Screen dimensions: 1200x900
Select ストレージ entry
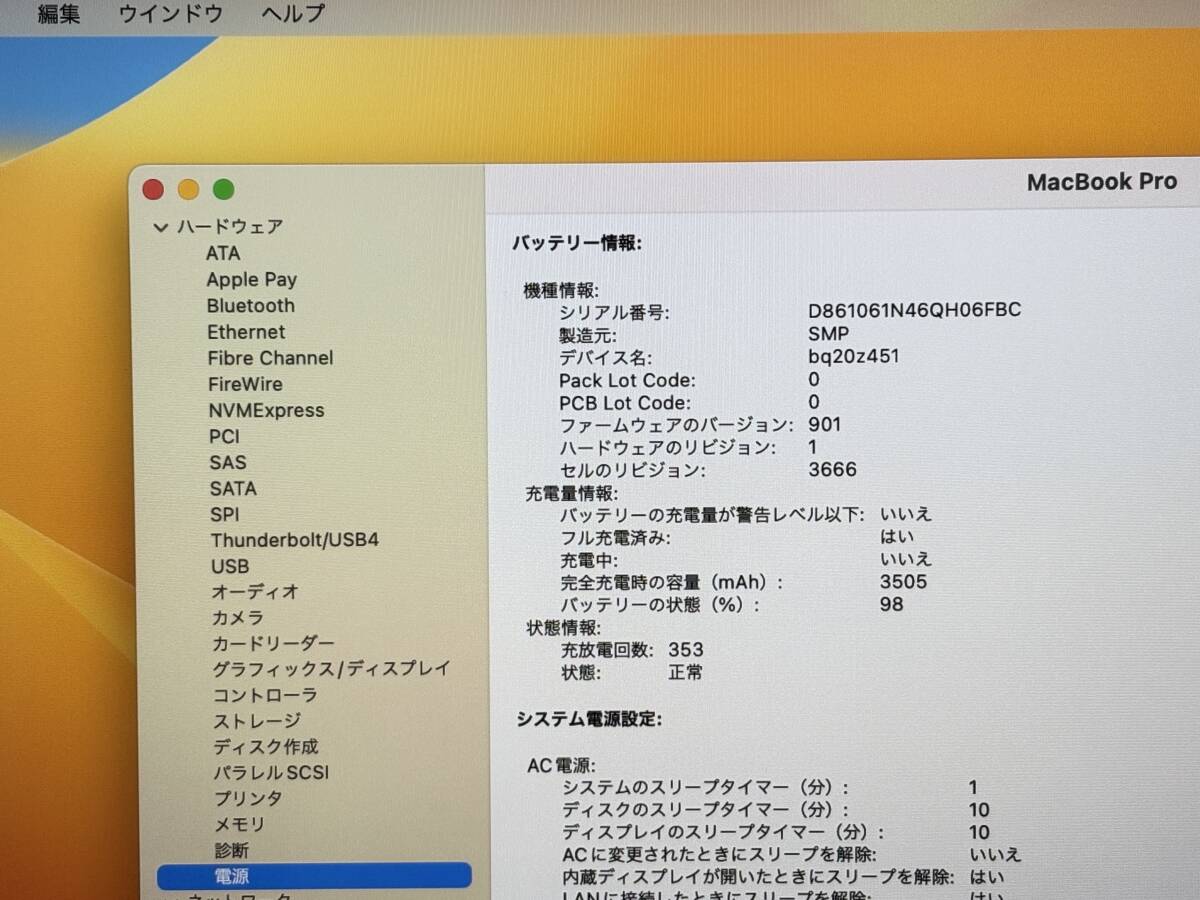[x=257, y=721]
